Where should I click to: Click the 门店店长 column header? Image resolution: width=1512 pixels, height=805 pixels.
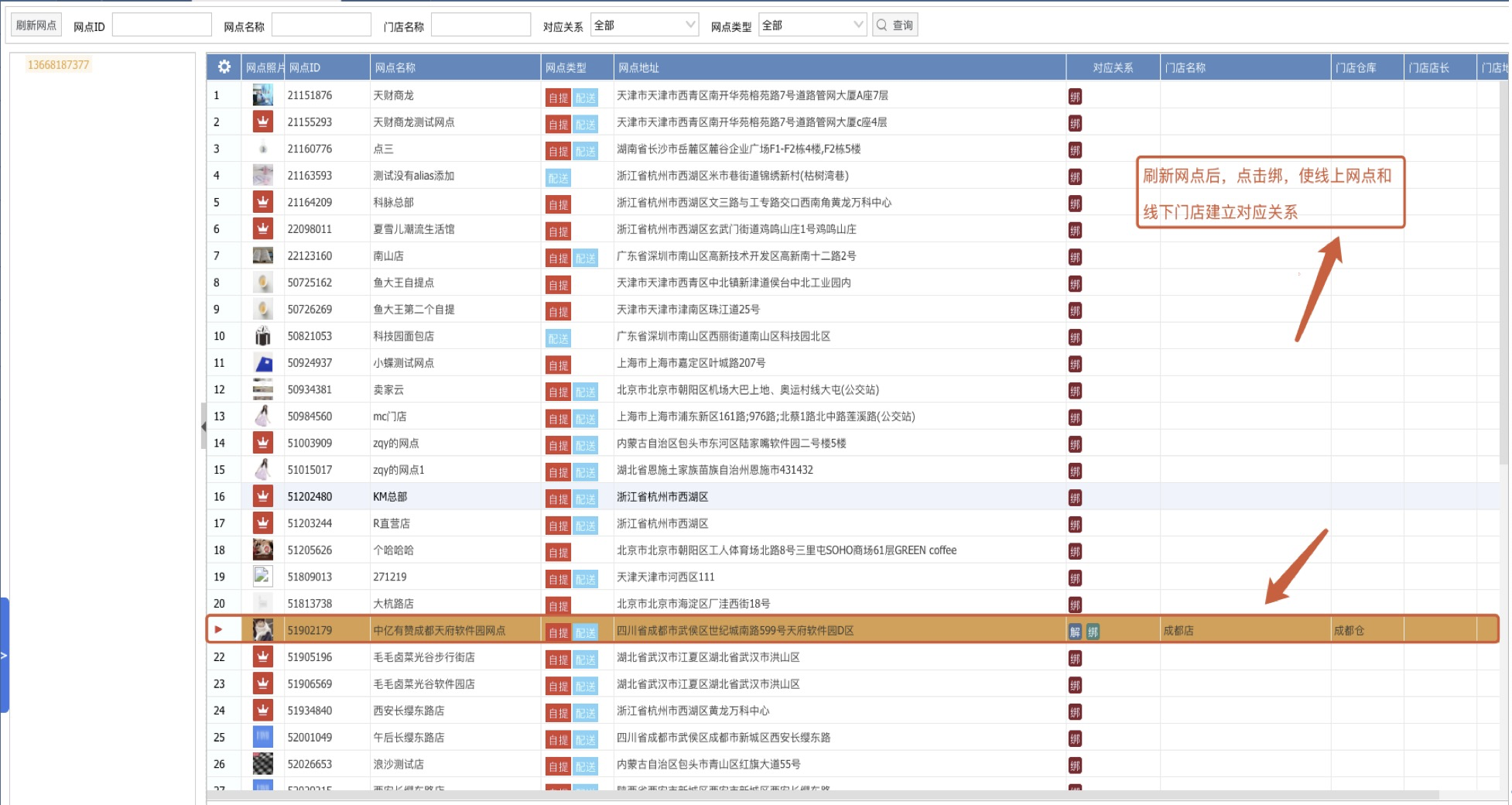coord(1440,67)
